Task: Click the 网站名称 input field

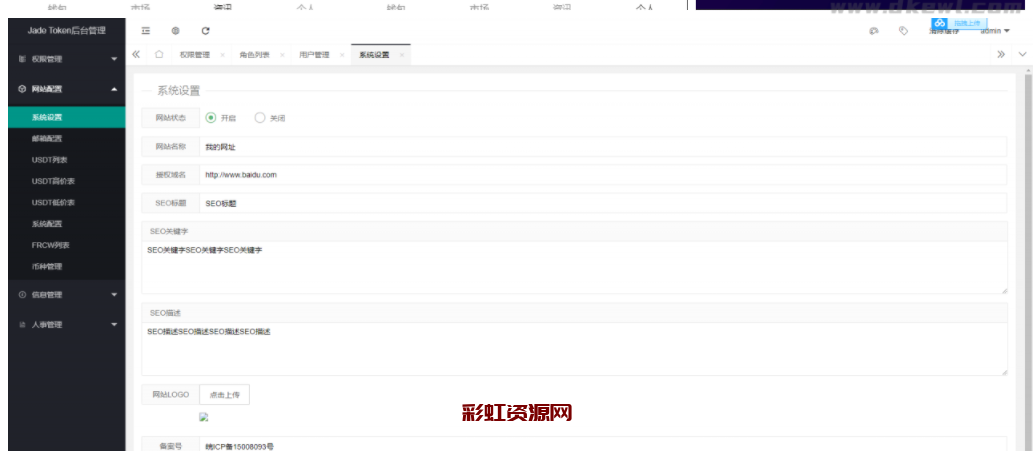Action: point(600,146)
